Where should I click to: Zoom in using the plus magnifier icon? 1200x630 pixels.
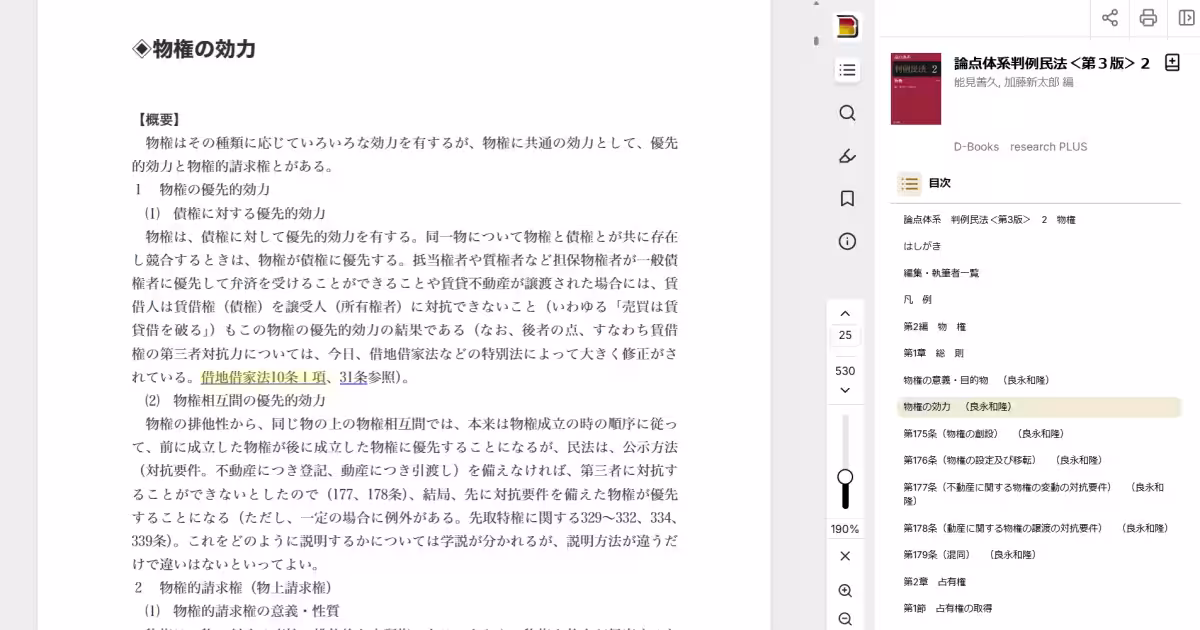(x=846, y=590)
